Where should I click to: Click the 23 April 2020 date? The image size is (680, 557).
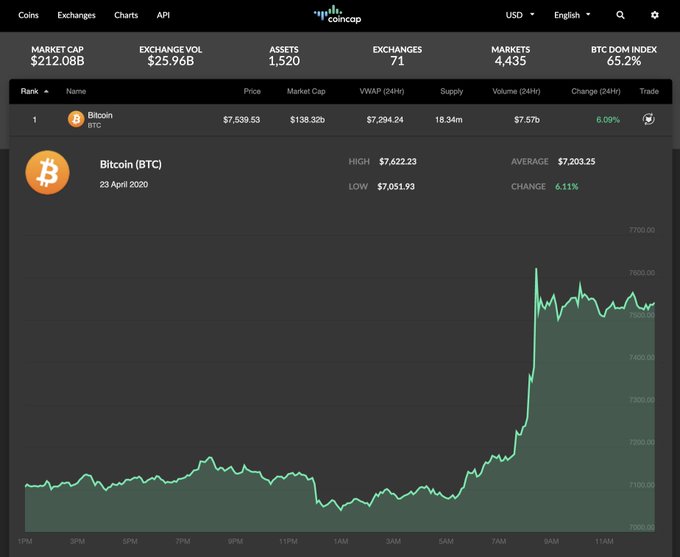pyautogui.click(x=124, y=184)
